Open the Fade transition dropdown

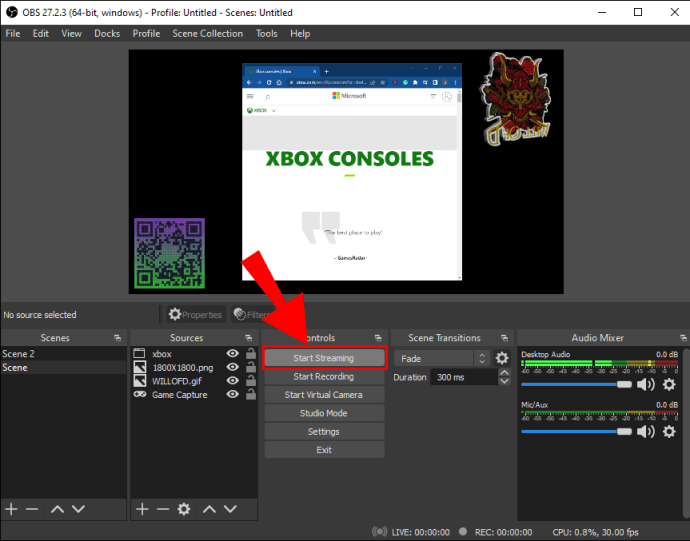tap(442, 358)
